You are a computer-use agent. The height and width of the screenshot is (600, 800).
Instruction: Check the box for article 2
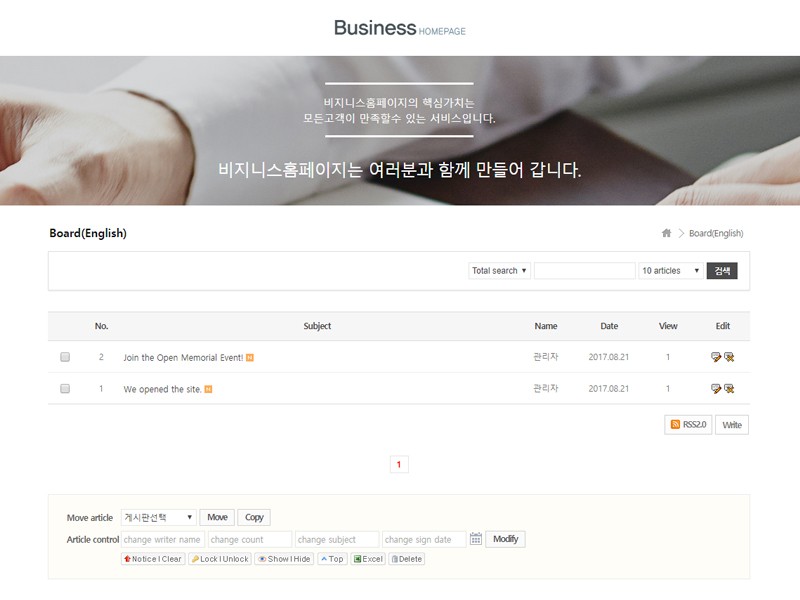(x=65, y=357)
